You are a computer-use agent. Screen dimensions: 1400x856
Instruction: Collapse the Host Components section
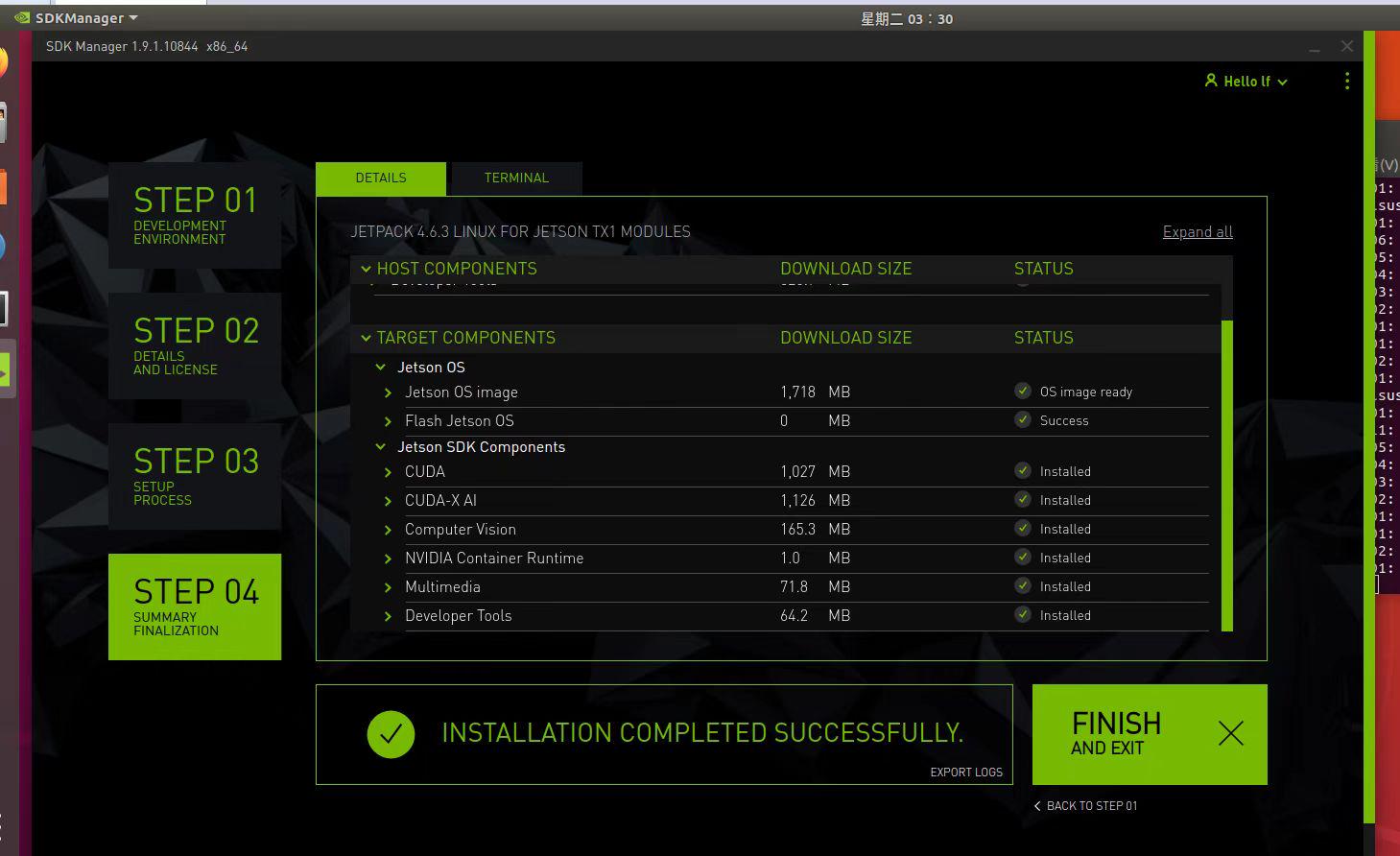[366, 269]
